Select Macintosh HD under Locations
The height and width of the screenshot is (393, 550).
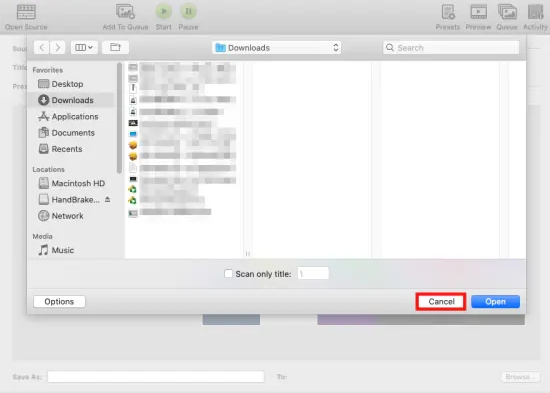pos(72,183)
